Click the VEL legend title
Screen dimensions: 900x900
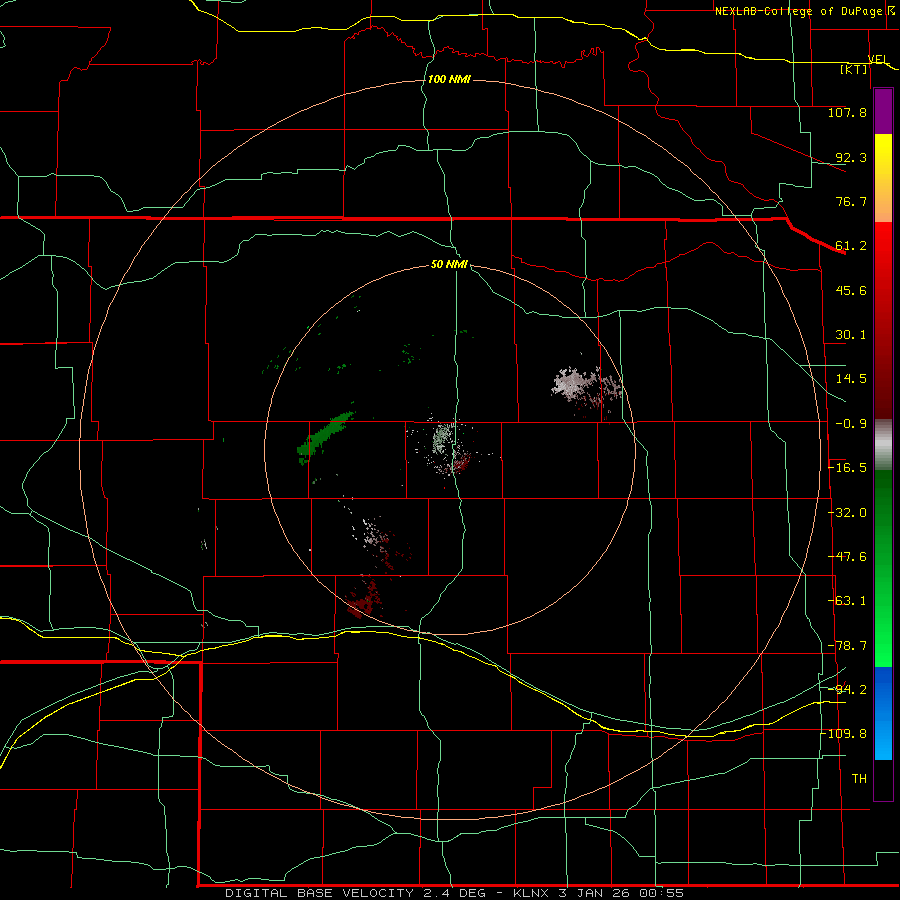tap(878, 59)
